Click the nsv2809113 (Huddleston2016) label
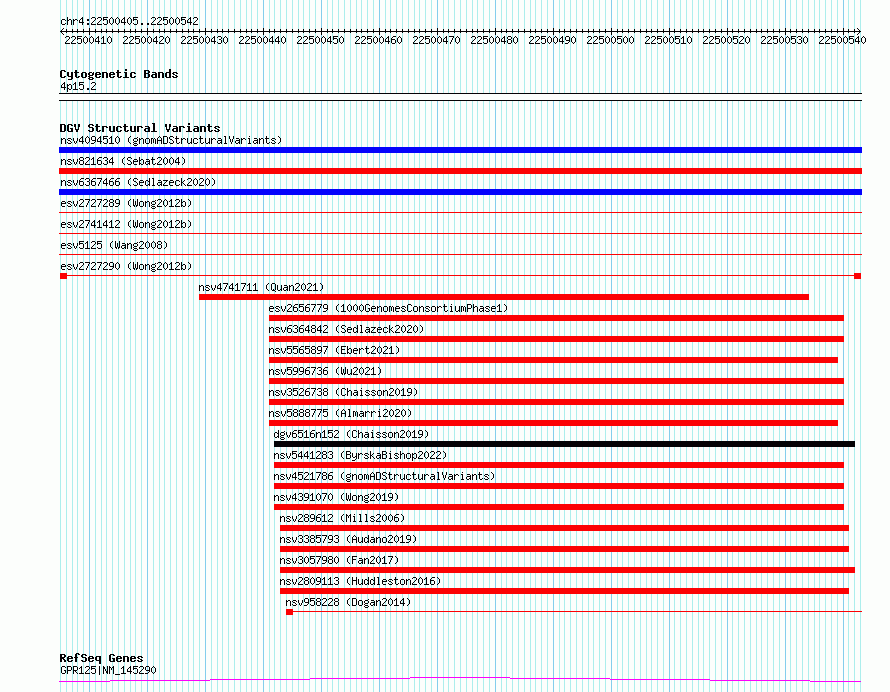This screenshot has width=890, height=692. pyautogui.click(x=360, y=581)
